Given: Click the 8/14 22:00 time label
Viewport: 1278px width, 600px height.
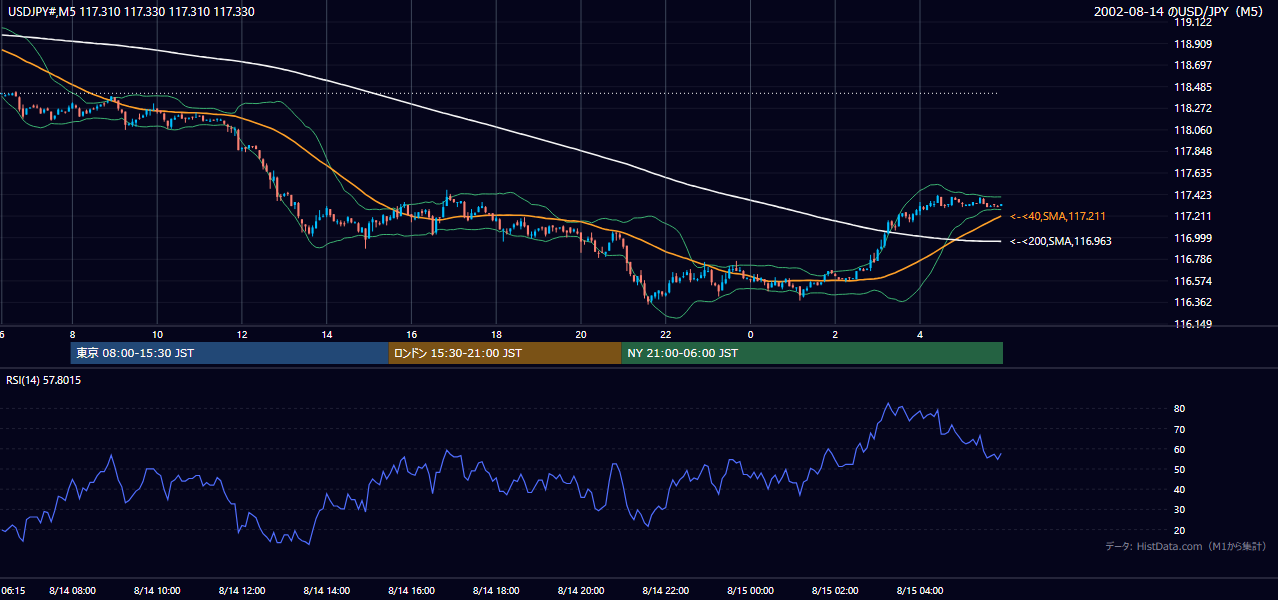Looking at the screenshot, I should (x=666, y=591).
